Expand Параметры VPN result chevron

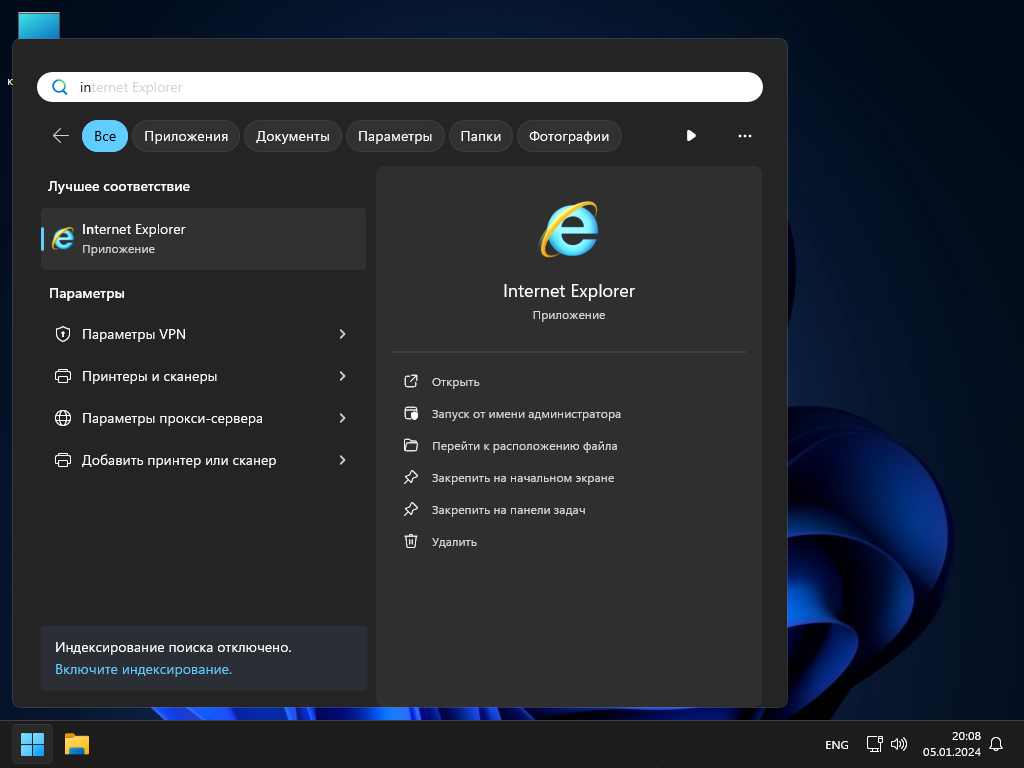point(342,334)
